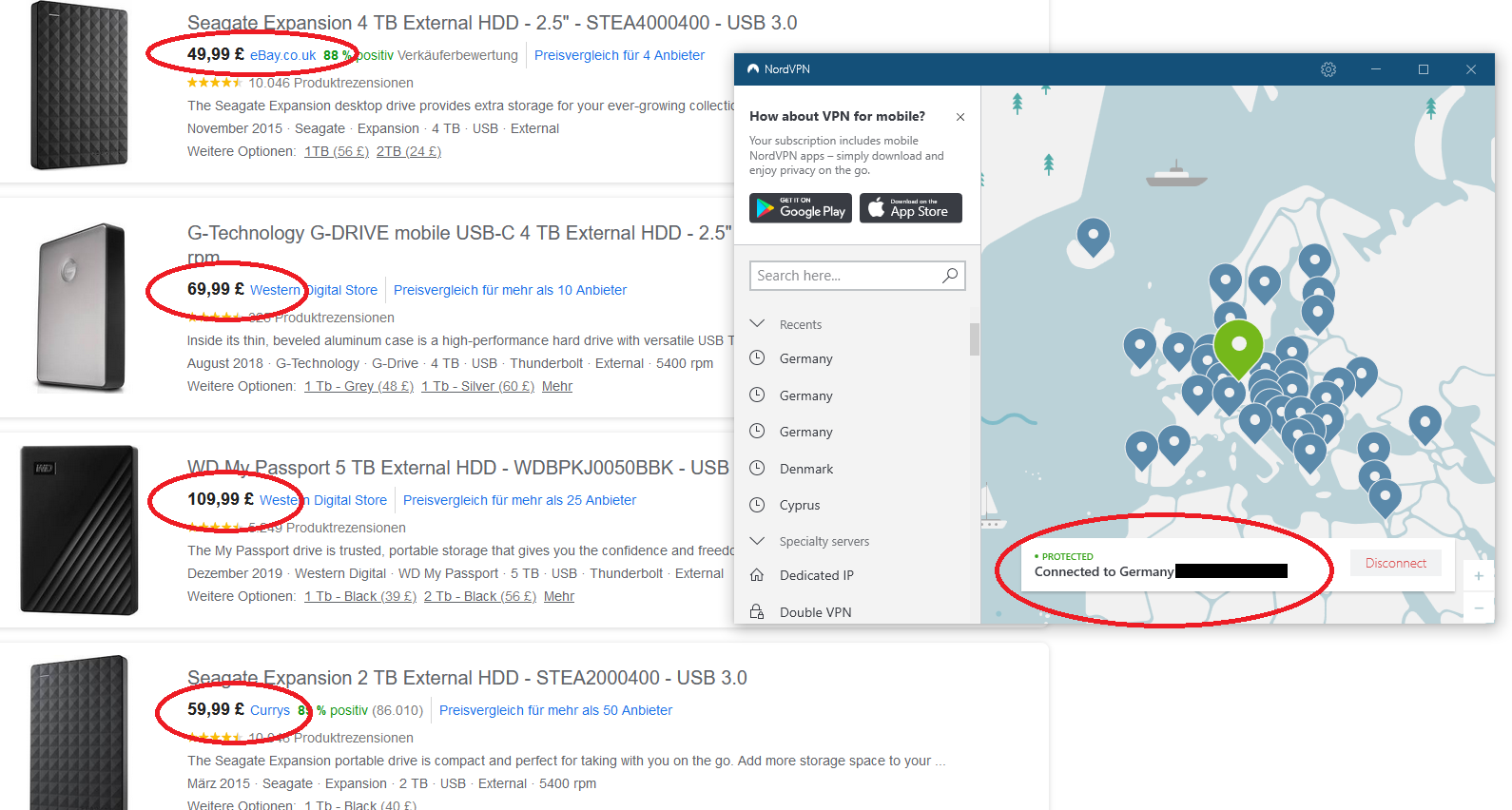
Task: Open the WD My Passport 5 TB title
Action: tap(458, 468)
